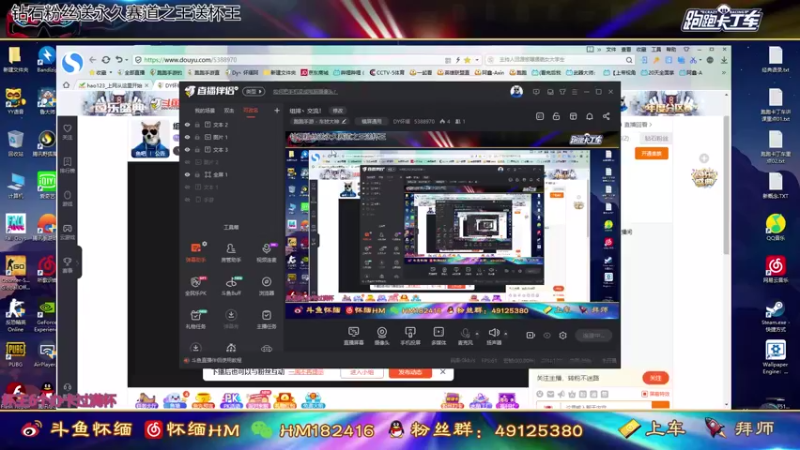Hide the 文本 2 source

[187, 124]
